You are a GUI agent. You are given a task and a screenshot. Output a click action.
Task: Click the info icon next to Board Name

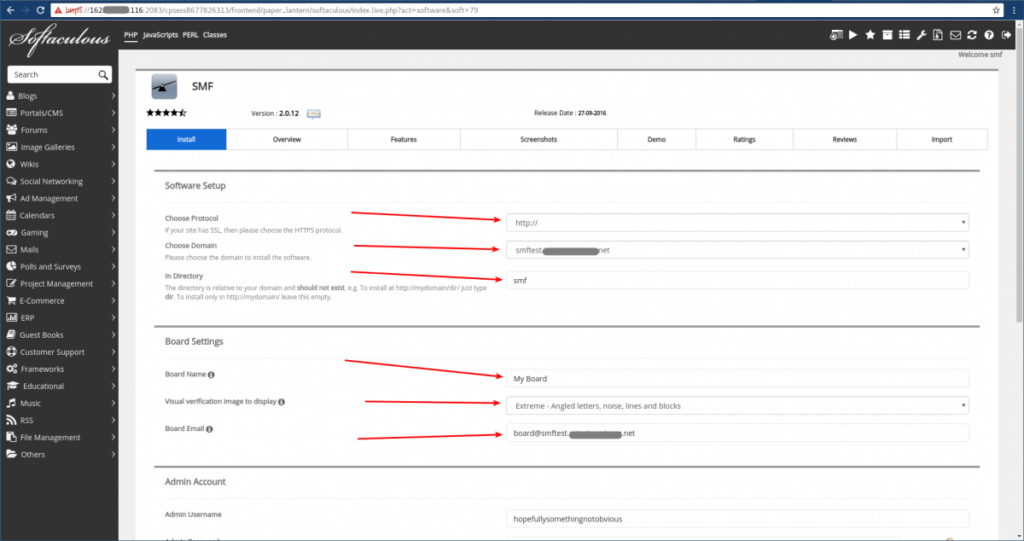(x=211, y=375)
